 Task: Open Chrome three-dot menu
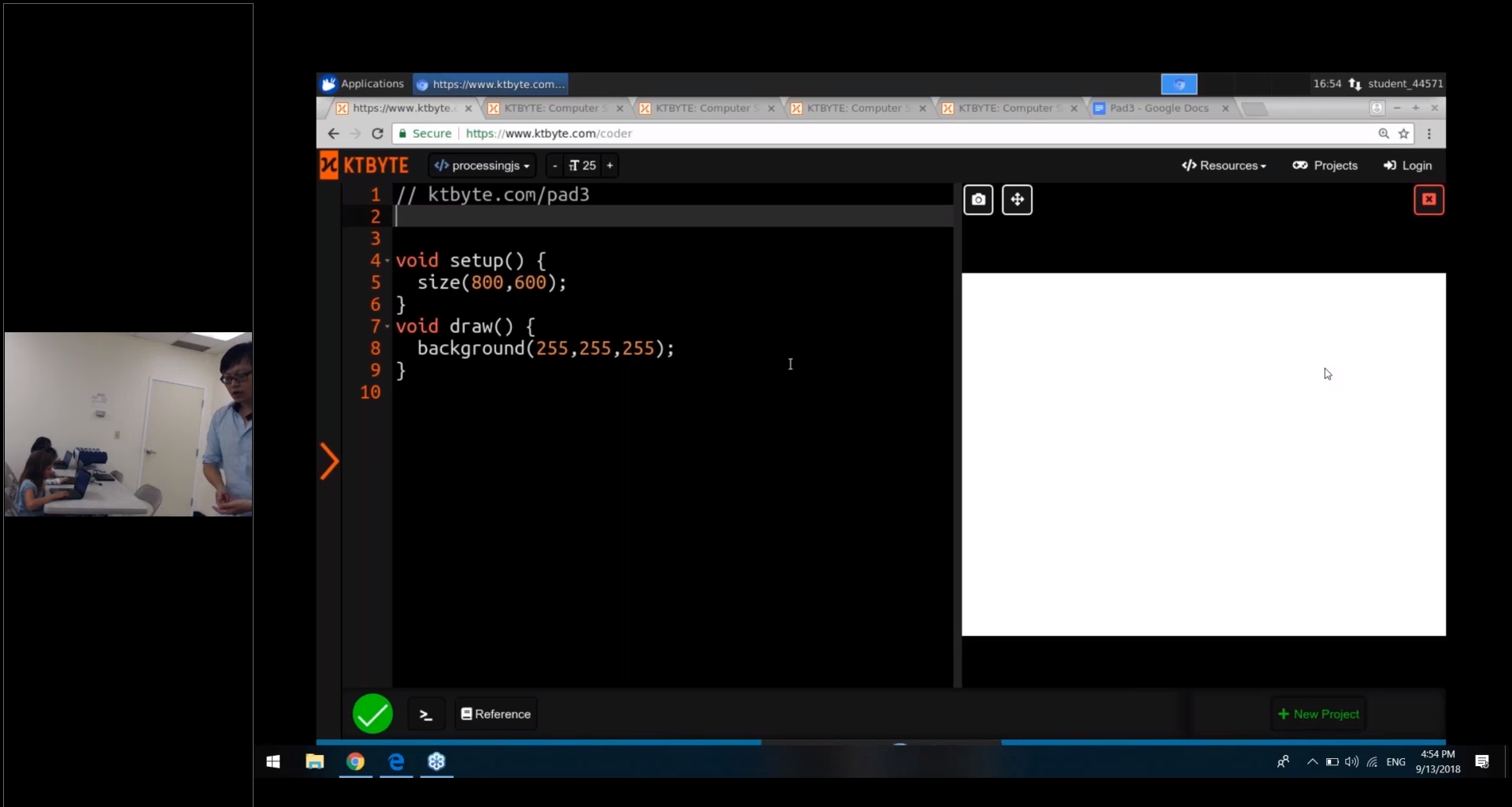1429,134
